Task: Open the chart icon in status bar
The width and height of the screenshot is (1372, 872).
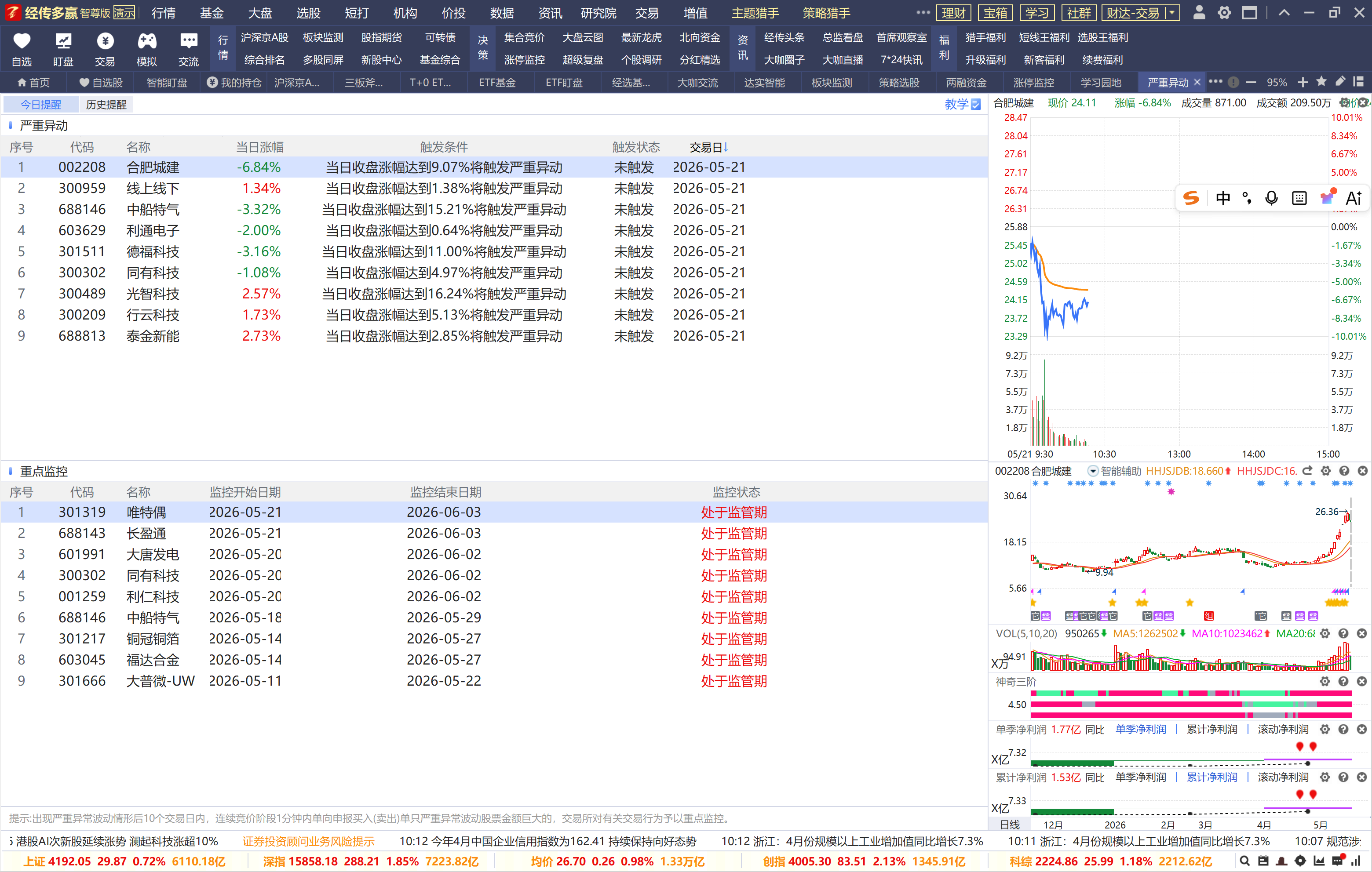Action: 1318,861
